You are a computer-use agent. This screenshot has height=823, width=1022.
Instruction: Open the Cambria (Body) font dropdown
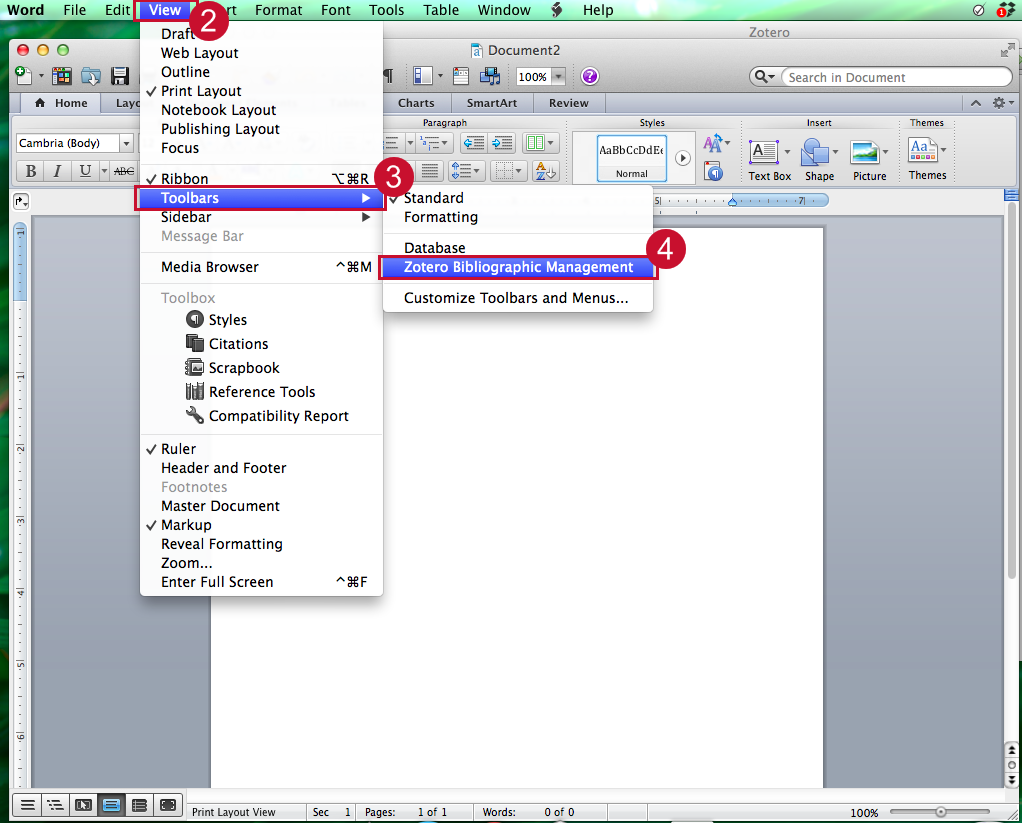click(126, 143)
